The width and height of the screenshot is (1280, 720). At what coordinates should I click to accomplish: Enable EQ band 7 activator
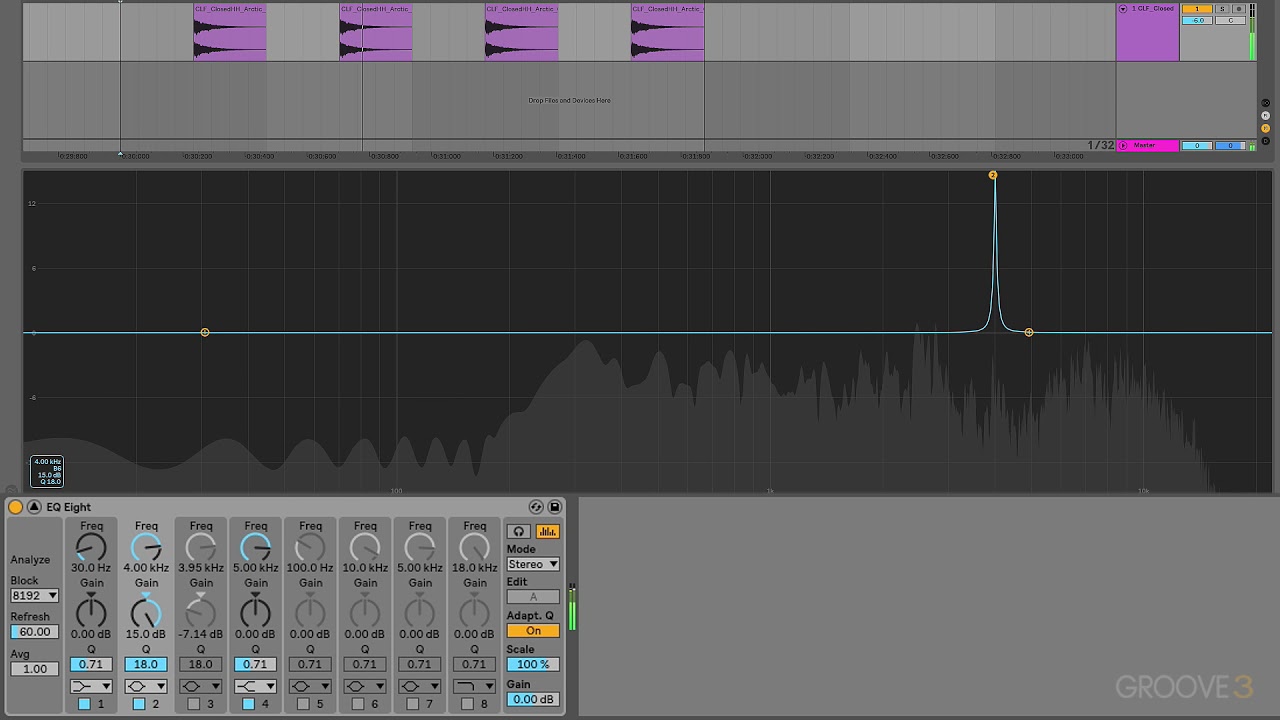coord(413,704)
